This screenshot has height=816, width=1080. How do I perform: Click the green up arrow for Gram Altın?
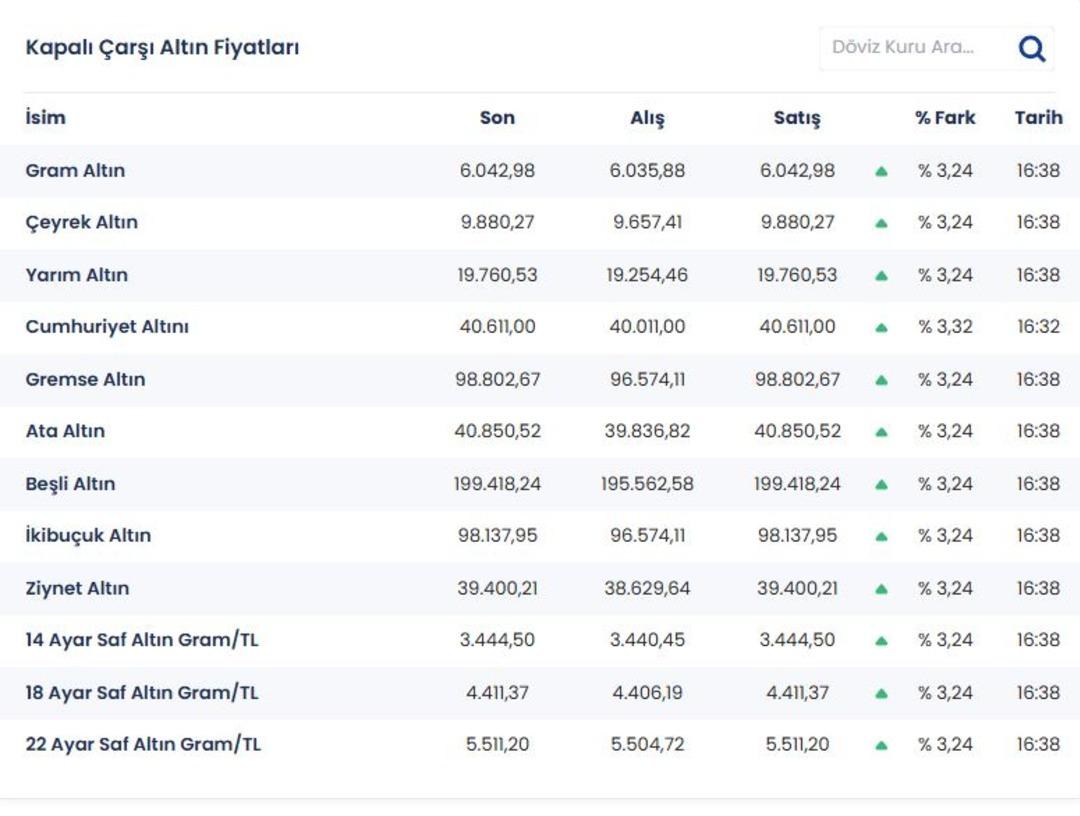[x=881, y=171]
